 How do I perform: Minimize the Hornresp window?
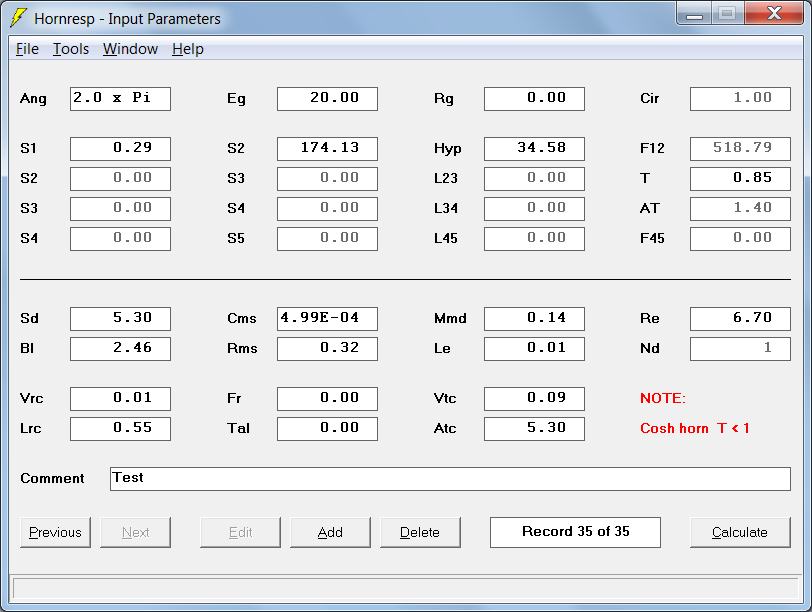point(694,13)
